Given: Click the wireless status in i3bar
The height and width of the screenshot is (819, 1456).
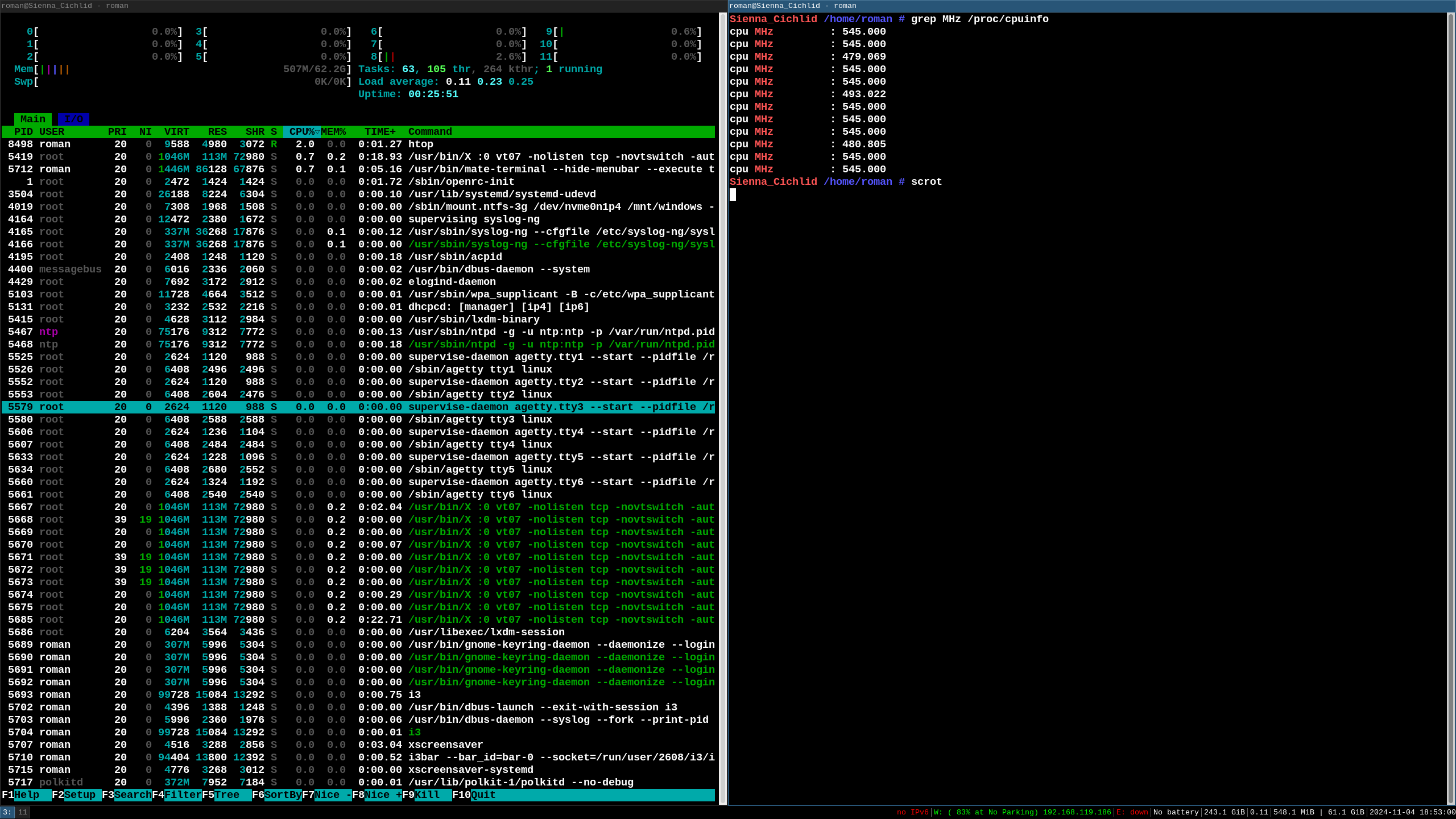Looking at the screenshot, I should pyautogui.click(x=1022, y=812).
